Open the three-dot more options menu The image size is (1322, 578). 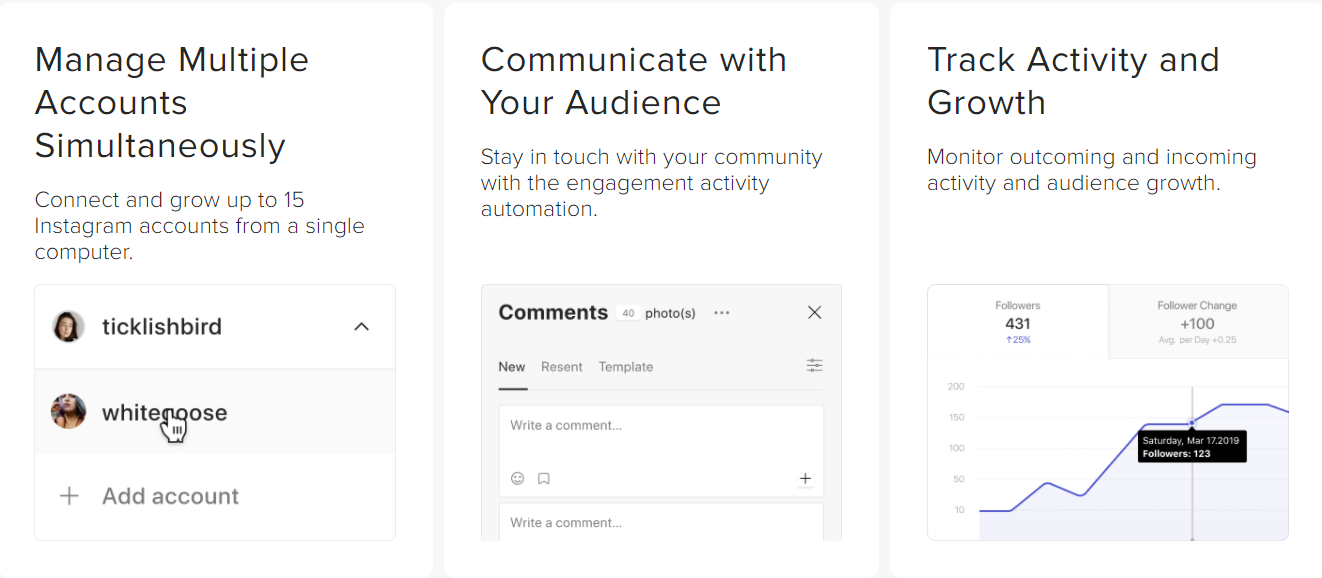pyautogui.click(x=722, y=313)
